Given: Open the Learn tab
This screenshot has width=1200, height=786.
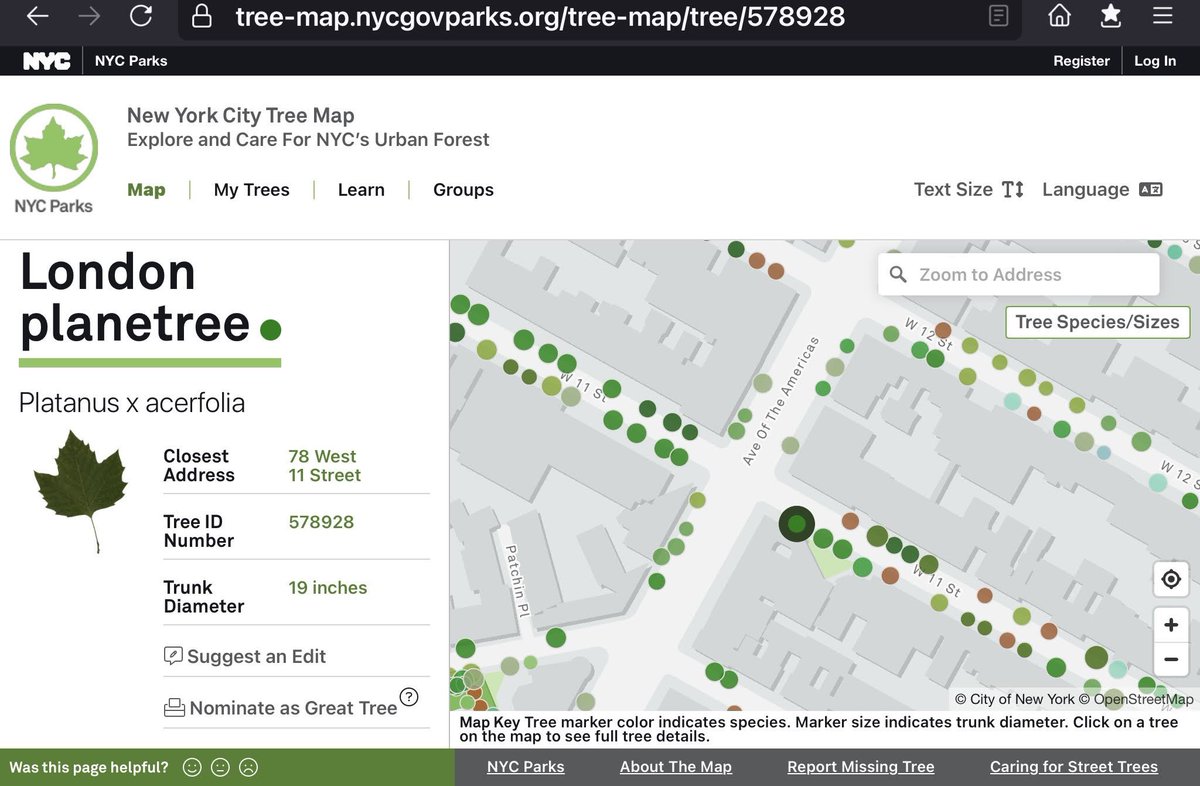Looking at the screenshot, I should [361, 189].
